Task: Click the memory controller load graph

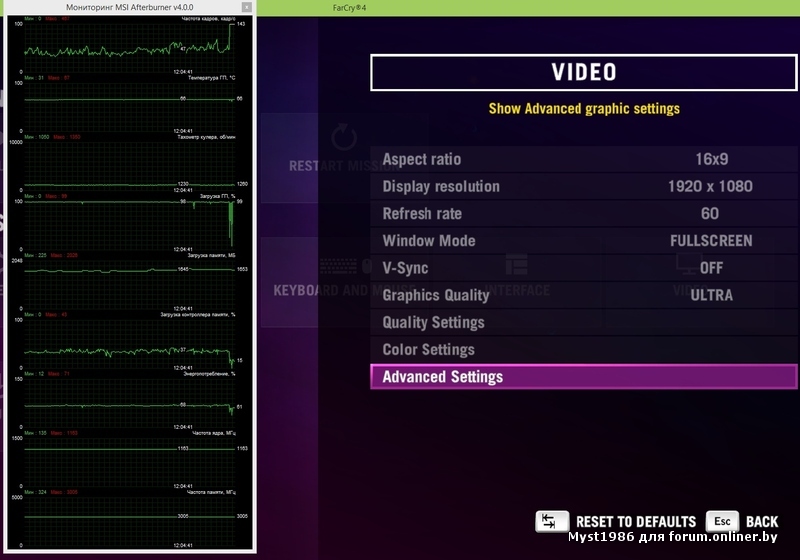Action: [130, 343]
